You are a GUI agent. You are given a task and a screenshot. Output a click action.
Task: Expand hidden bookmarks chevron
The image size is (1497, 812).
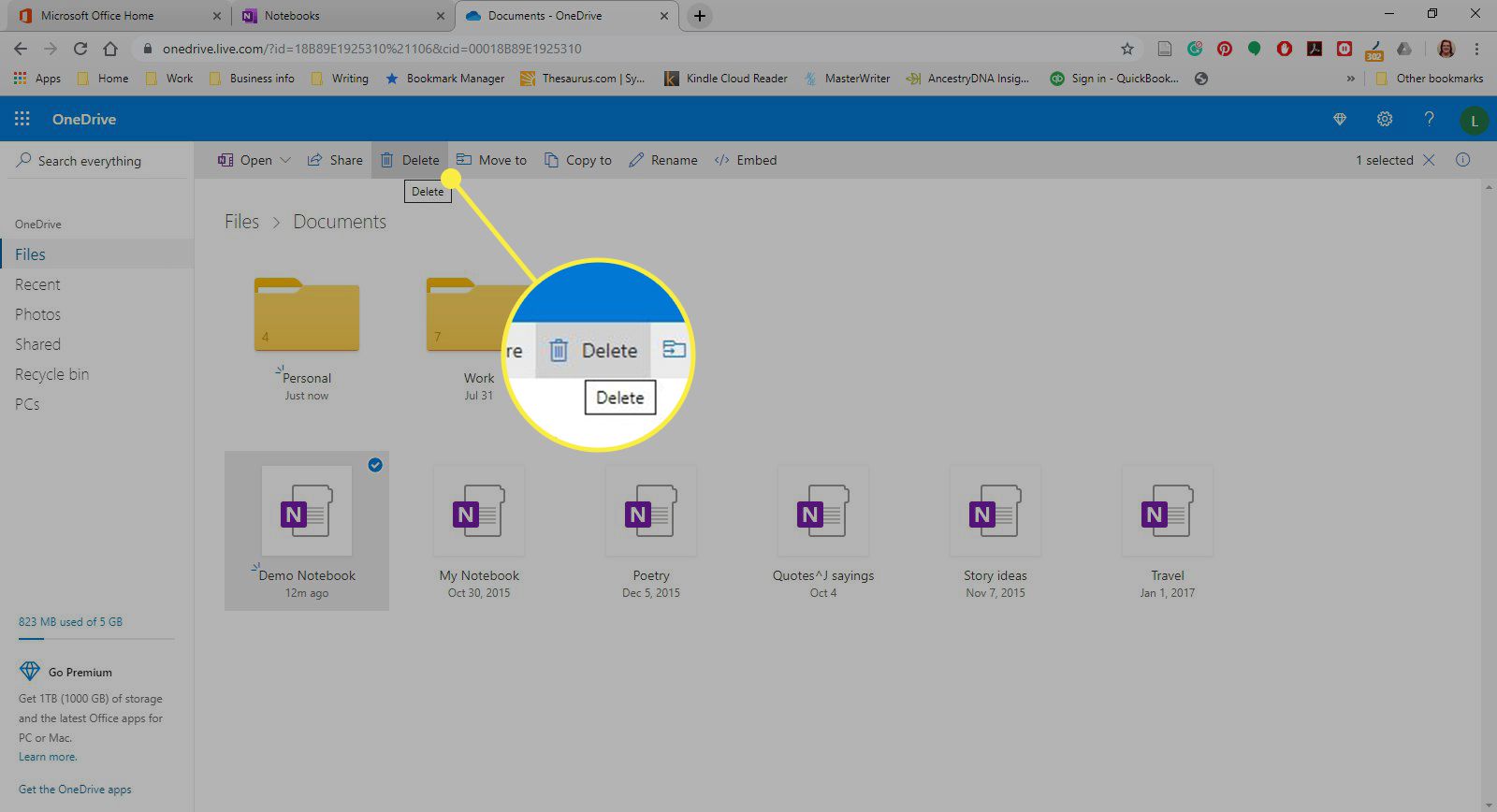pos(1350,79)
